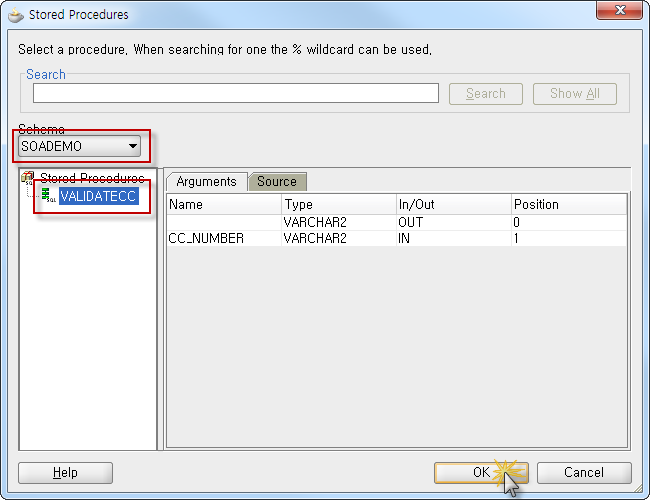Click the IN direction cell
Viewport: 650px width, 500px height.
(454, 238)
